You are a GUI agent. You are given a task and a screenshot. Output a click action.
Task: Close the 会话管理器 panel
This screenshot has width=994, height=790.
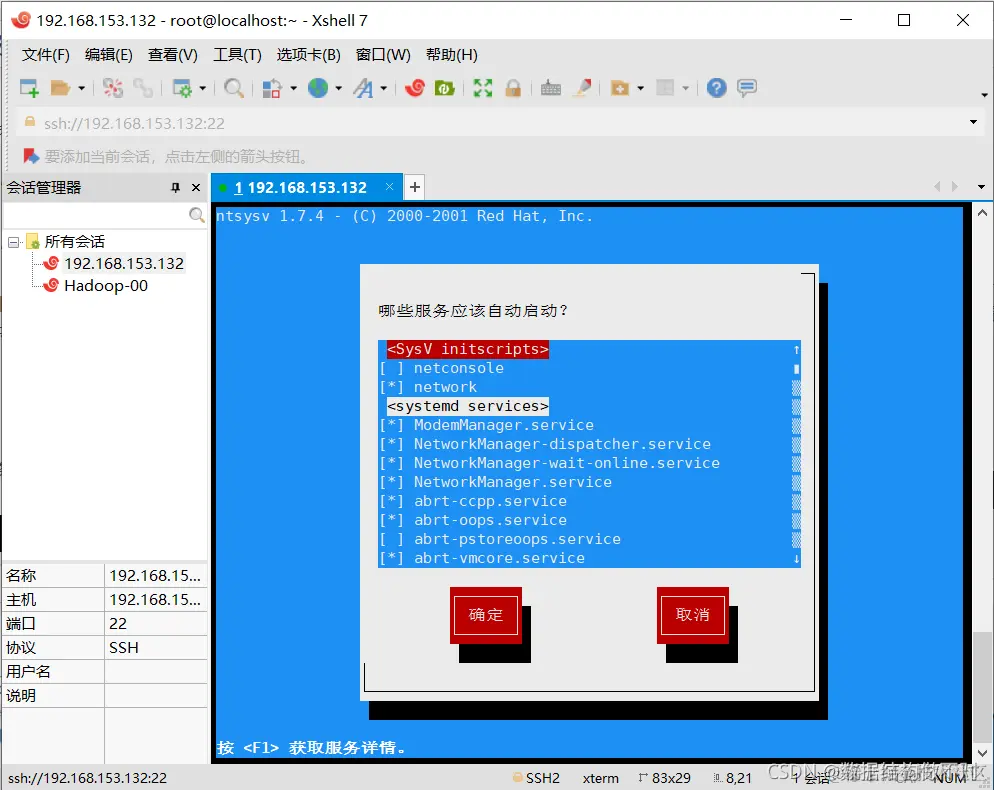[x=196, y=188]
